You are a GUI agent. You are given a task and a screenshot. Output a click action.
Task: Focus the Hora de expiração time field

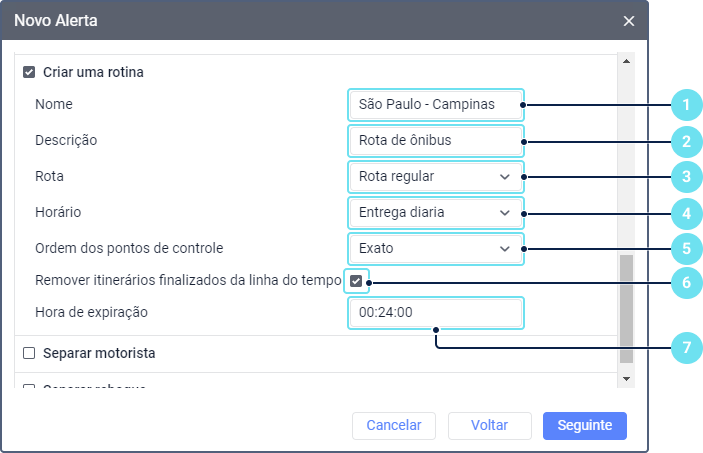pyautogui.click(x=435, y=312)
